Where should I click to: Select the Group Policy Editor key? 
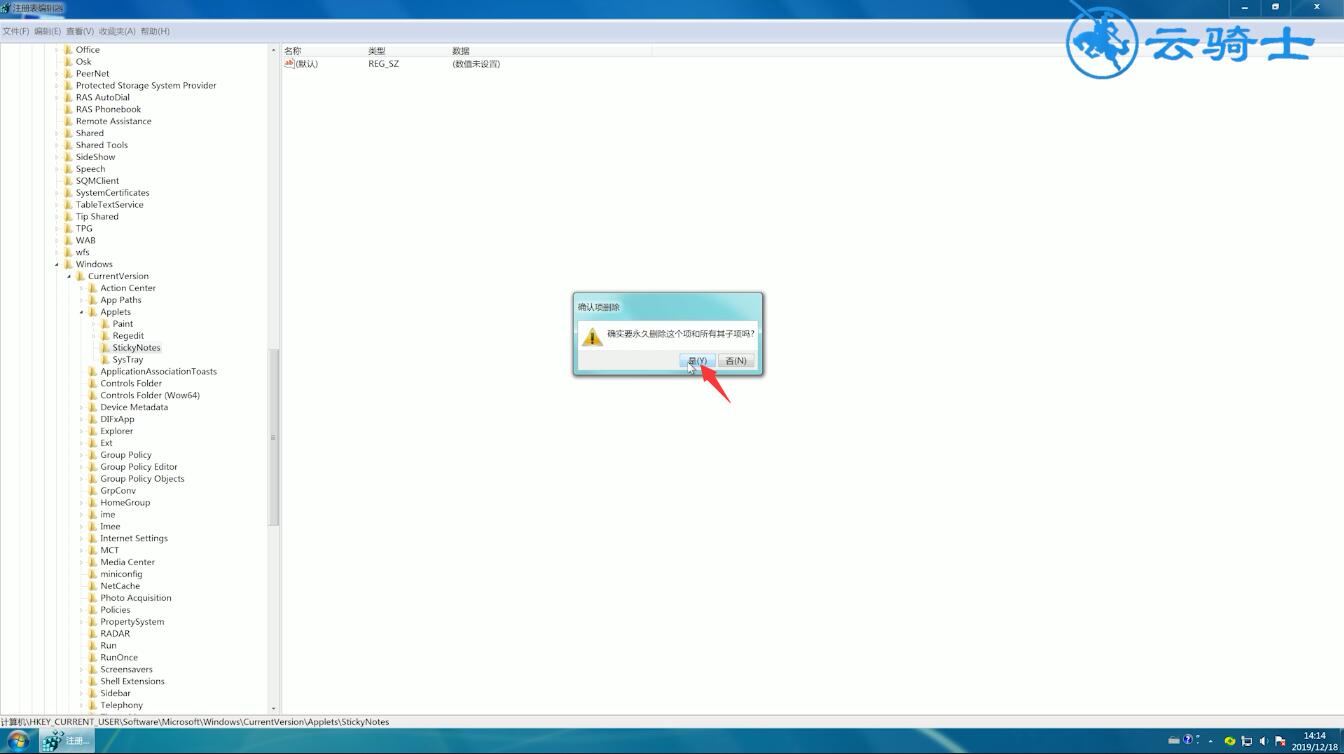click(x=139, y=467)
